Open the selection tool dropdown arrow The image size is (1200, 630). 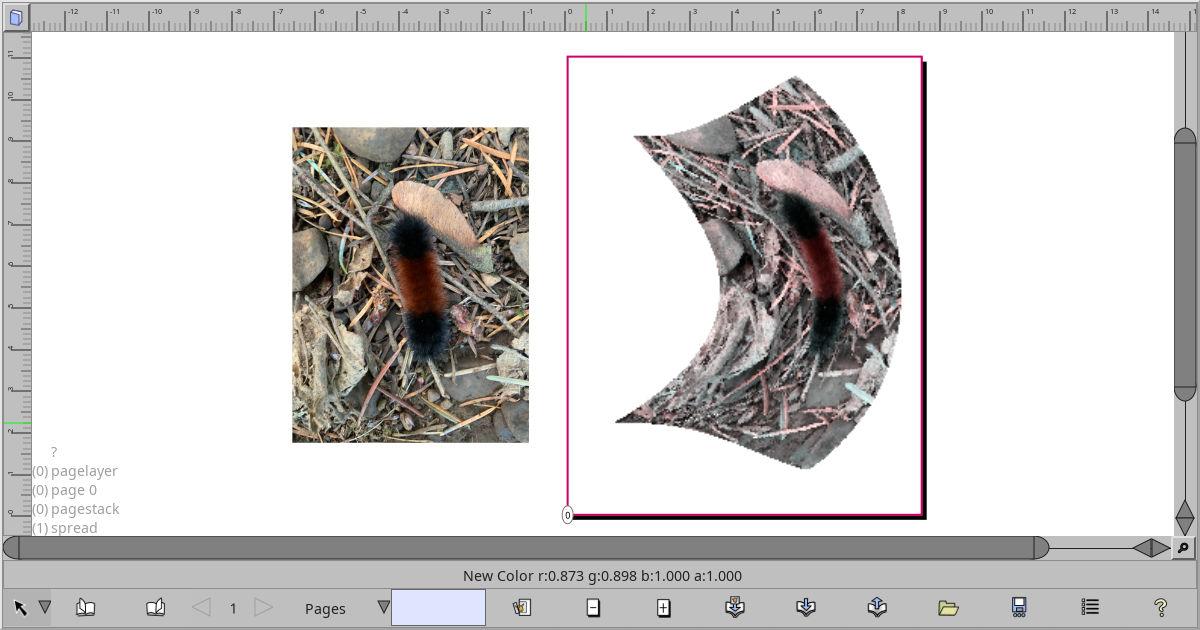[44, 607]
